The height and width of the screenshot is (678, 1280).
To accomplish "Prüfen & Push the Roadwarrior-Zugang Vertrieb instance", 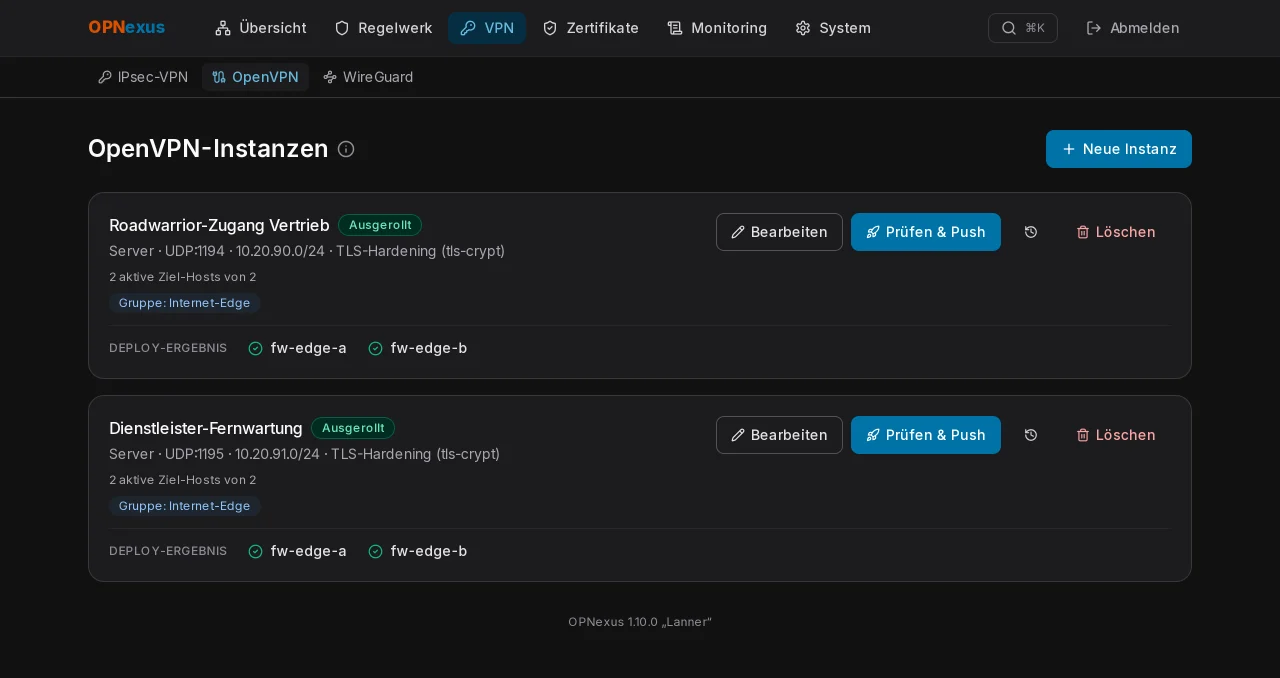I will 926,232.
